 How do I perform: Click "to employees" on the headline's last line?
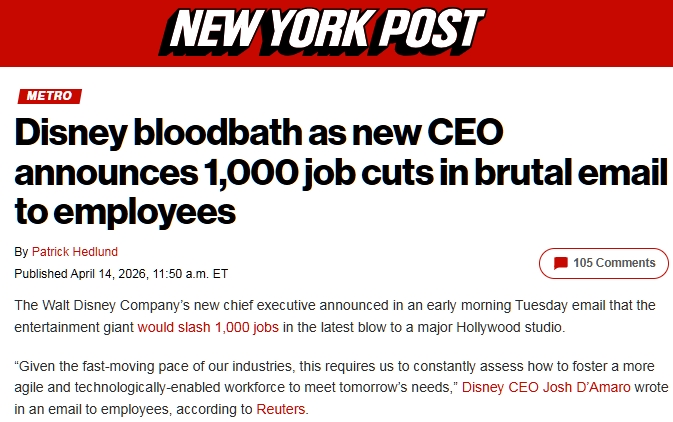[x=125, y=210]
